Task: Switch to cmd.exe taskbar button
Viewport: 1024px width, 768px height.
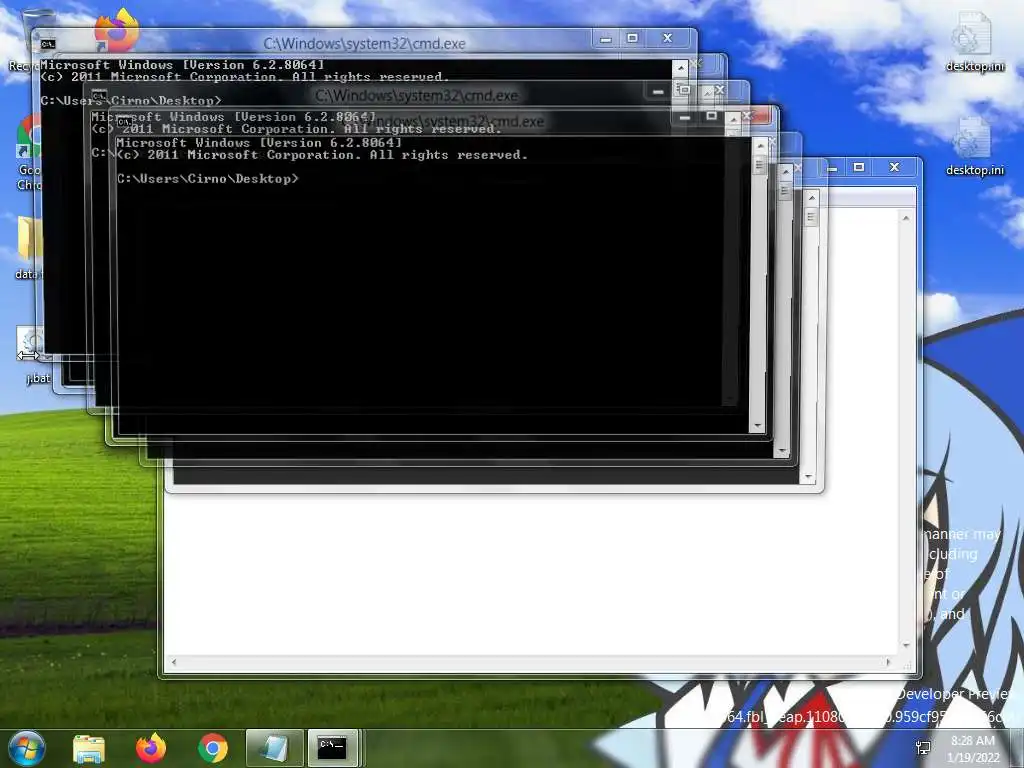Action: pyautogui.click(x=333, y=748)
